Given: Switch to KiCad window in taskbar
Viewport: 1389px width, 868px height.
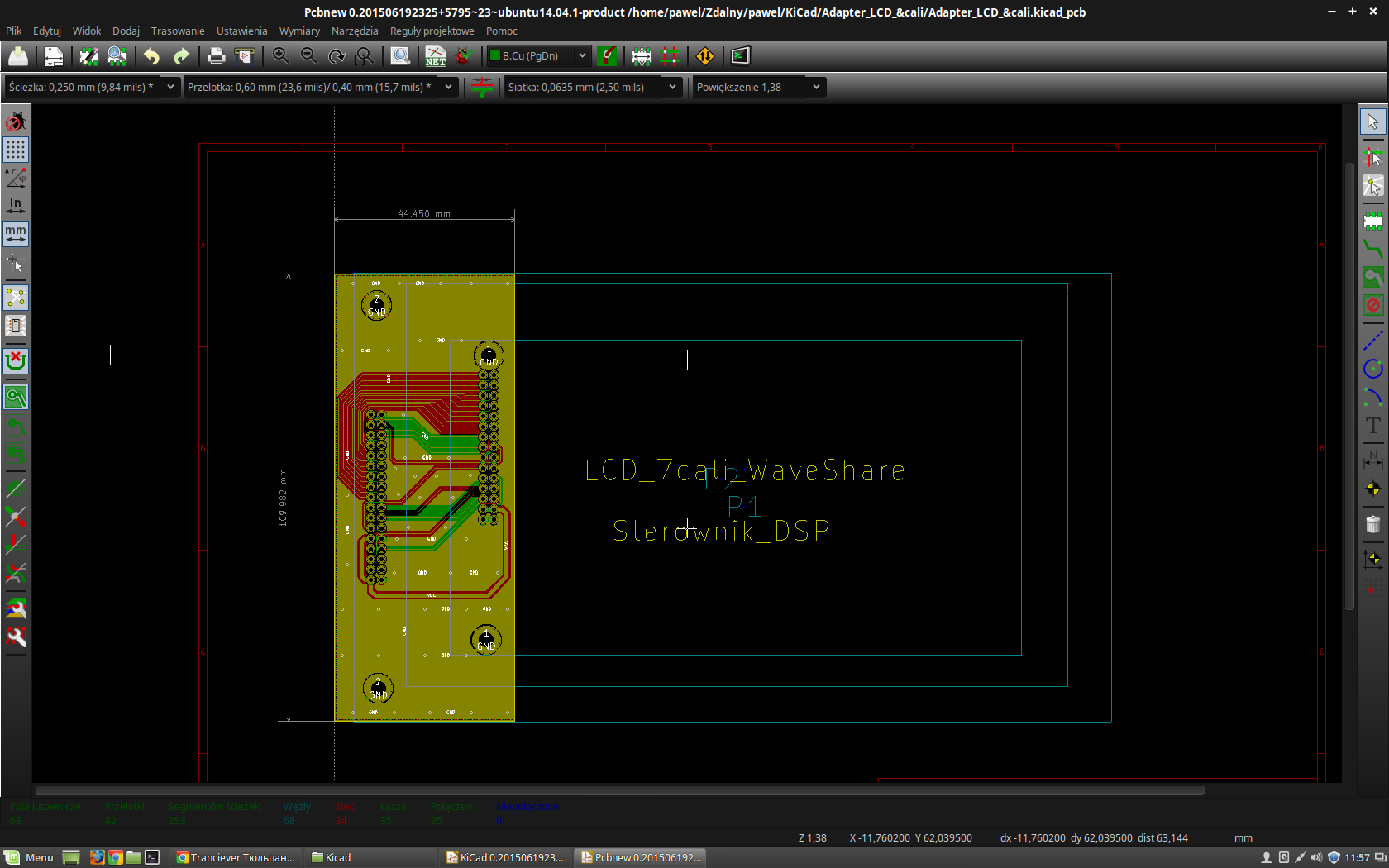Looking at the screenshot, I should (505, 857).
